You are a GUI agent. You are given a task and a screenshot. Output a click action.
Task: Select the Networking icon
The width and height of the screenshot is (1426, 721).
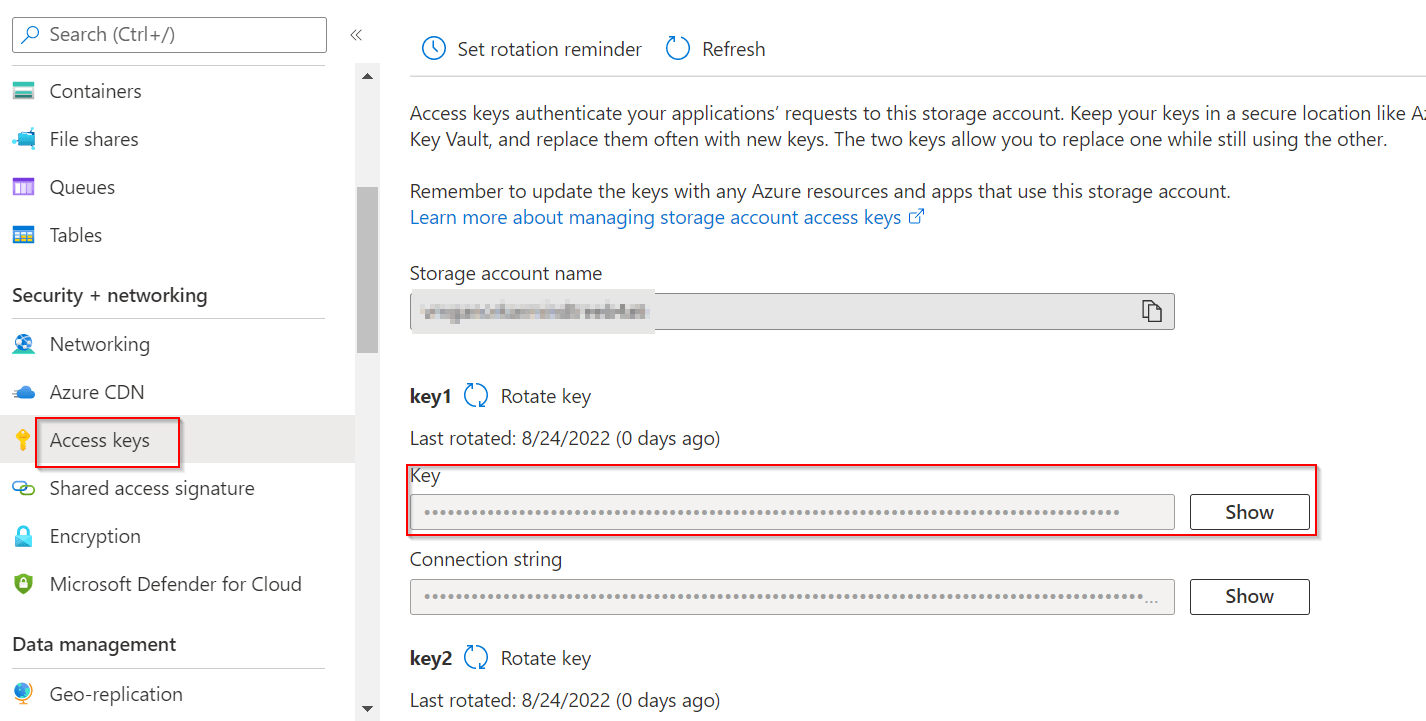click(25, 343)
